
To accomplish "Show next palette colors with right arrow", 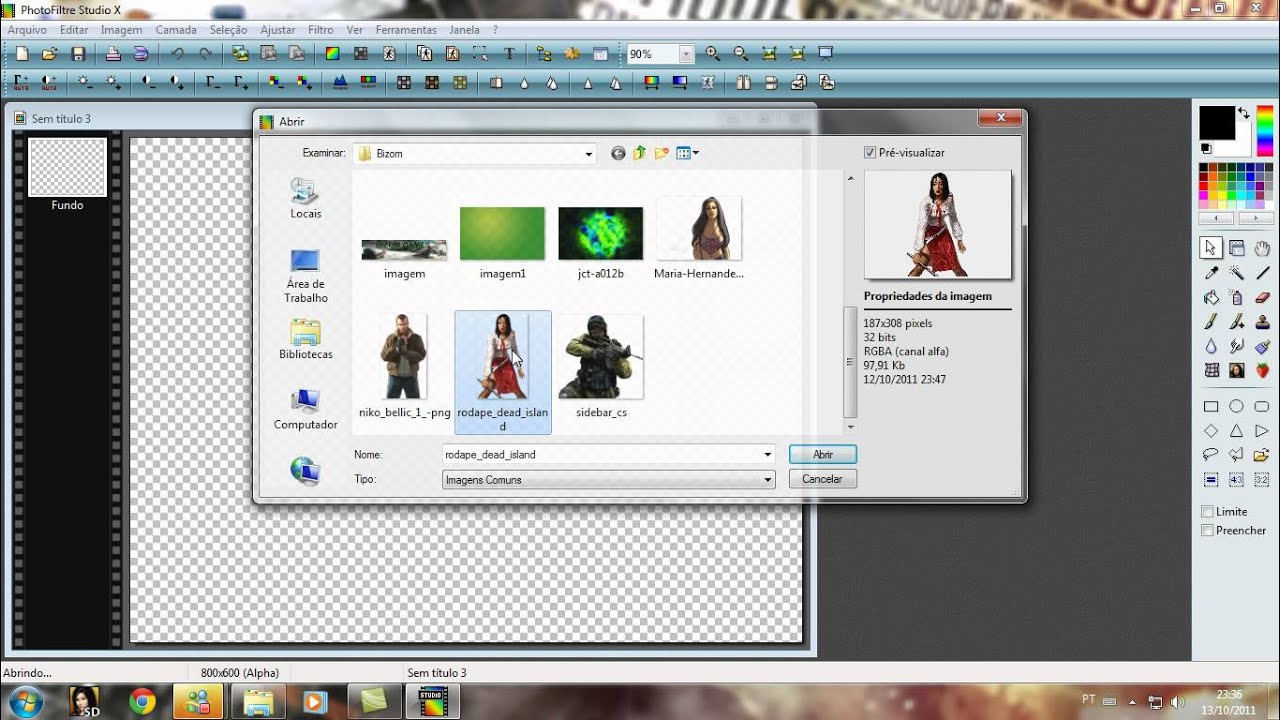I will 1255,218.
